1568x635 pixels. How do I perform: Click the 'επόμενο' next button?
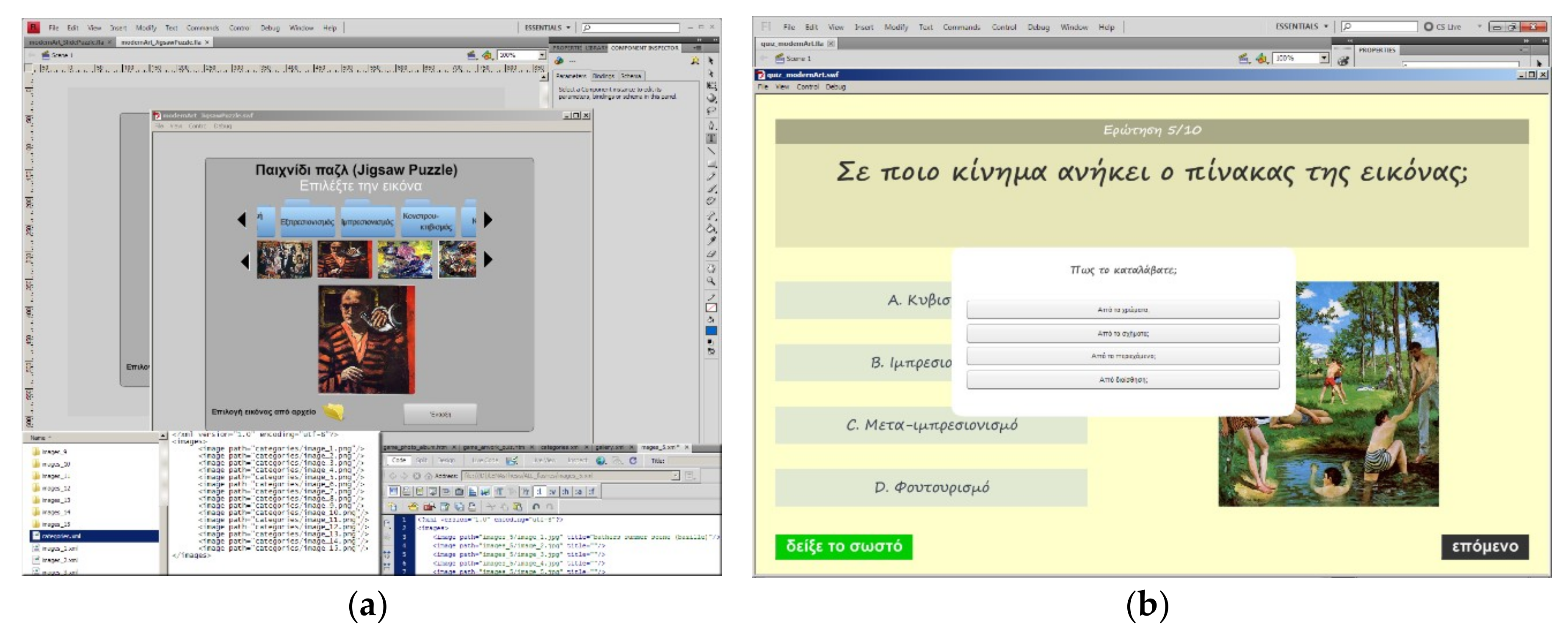coord(1485,547)
